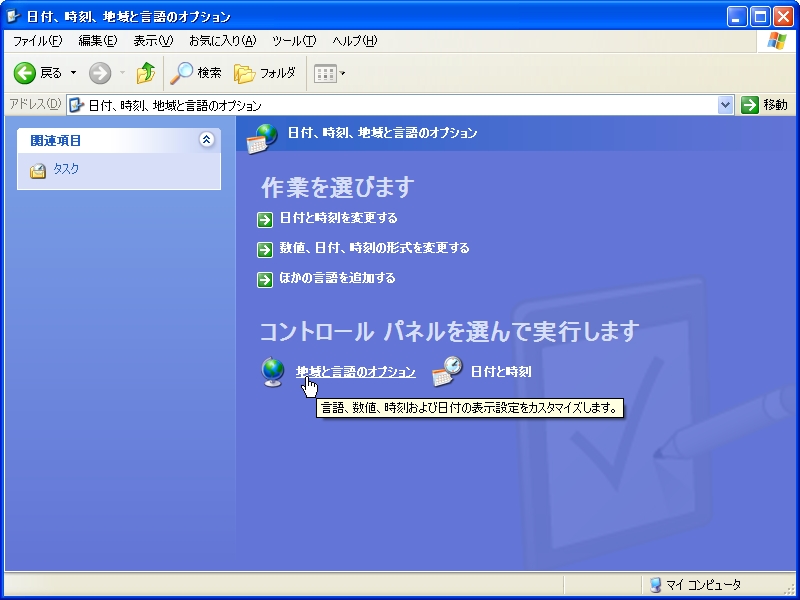Click the grayed Forward arrow button
The image size is (800, 600).
click(100, 73)
